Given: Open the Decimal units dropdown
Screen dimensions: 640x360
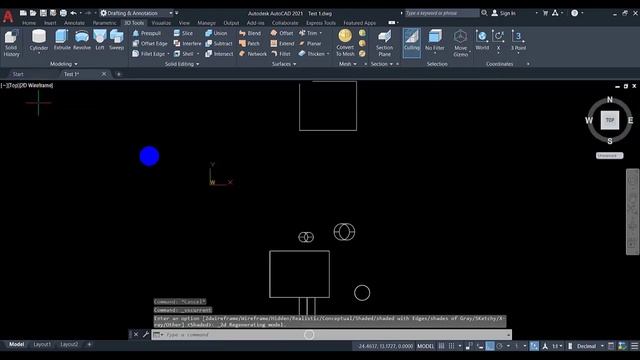Looking at the screenshot, I should (589, 346).
